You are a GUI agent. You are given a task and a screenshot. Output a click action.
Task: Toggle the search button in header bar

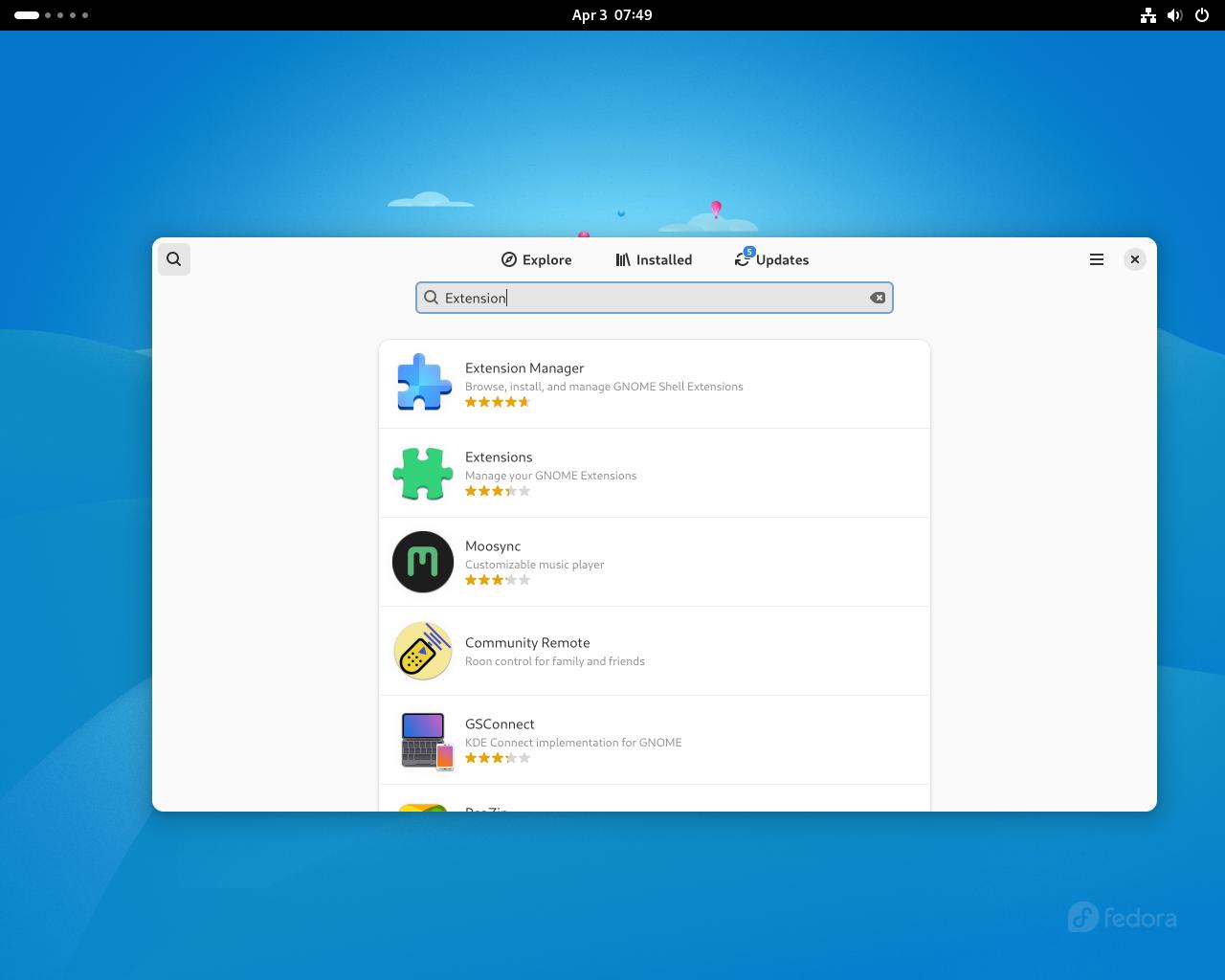point(174,259)
